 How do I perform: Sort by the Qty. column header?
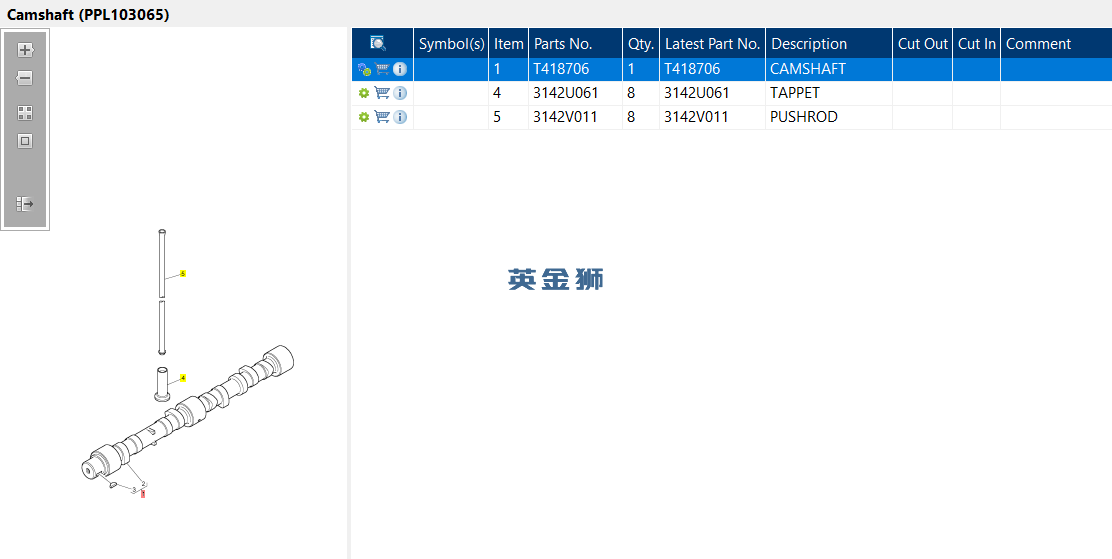[641, 44]
